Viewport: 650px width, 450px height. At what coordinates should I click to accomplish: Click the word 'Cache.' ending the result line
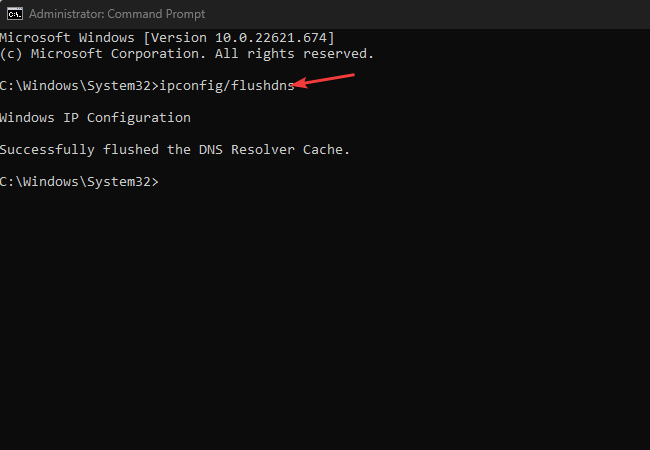point(326,150)
